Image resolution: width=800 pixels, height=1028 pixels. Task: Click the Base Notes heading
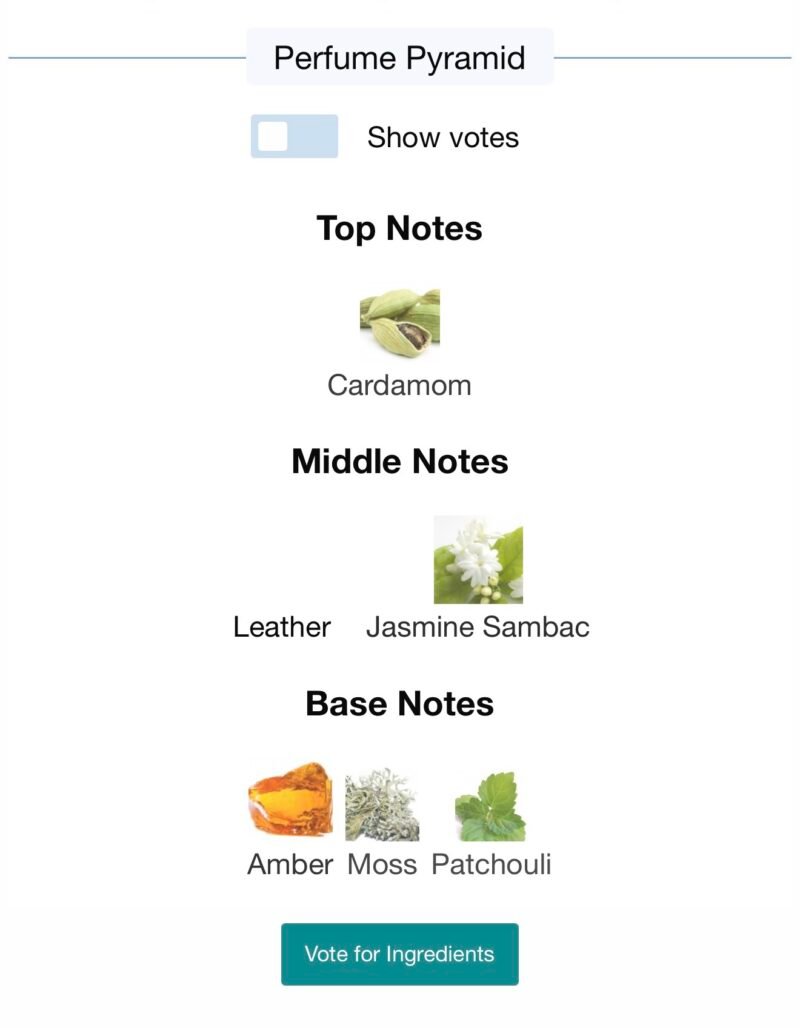click(399, 703)
